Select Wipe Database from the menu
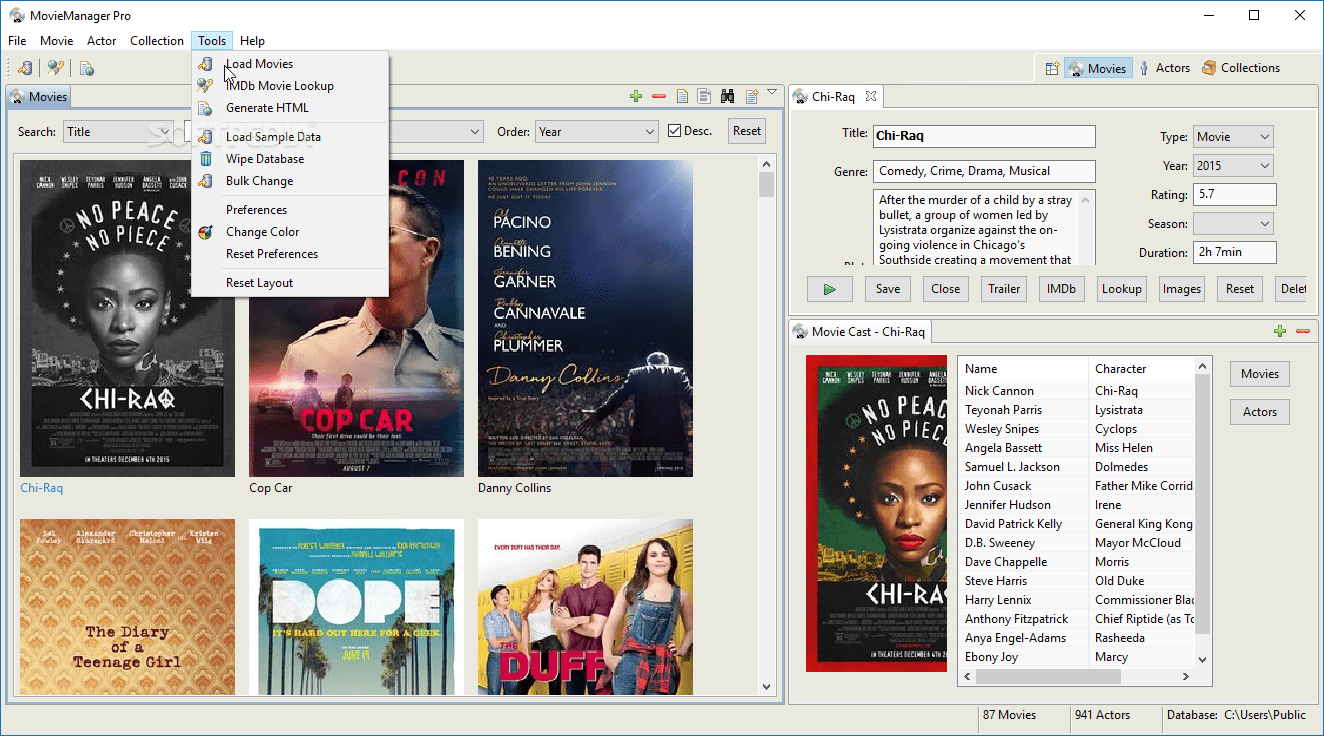 (x=290, y=159)
